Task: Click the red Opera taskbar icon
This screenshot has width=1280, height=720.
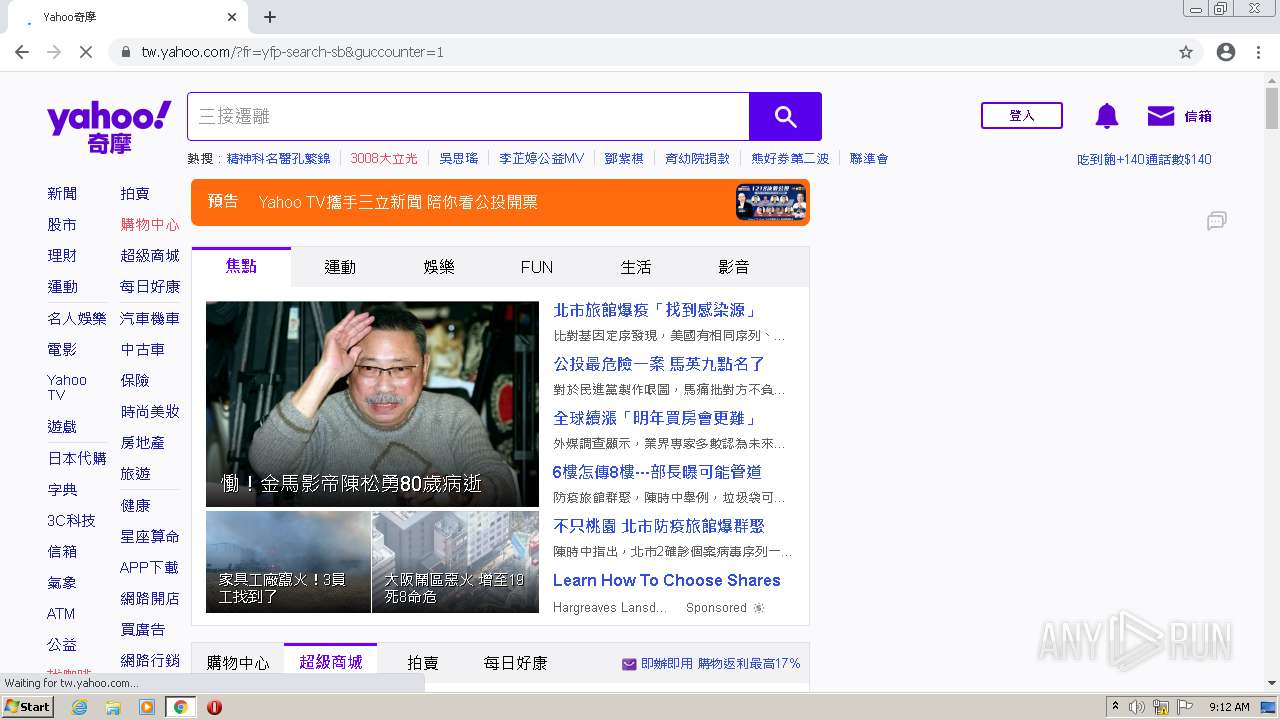Action: pos(214,707)
